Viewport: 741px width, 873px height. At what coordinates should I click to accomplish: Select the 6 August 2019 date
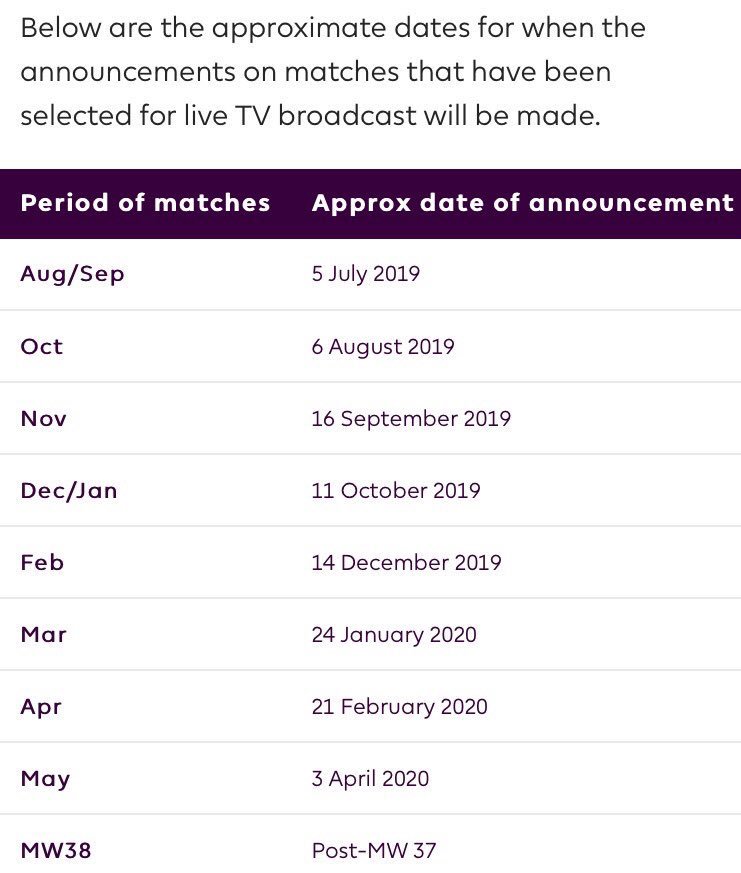coord(383,347)
